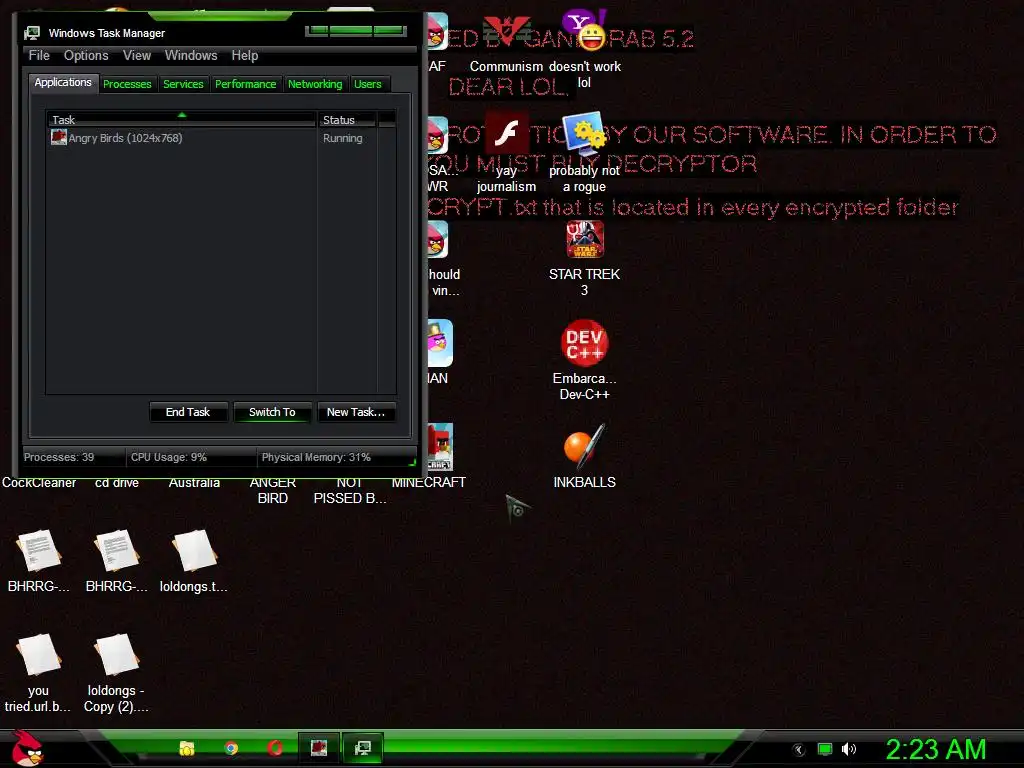This screenshot has height=768, width=1024.
Task: Click 'CPU Usage: 9%' in status bar
Action: point(169,457)
